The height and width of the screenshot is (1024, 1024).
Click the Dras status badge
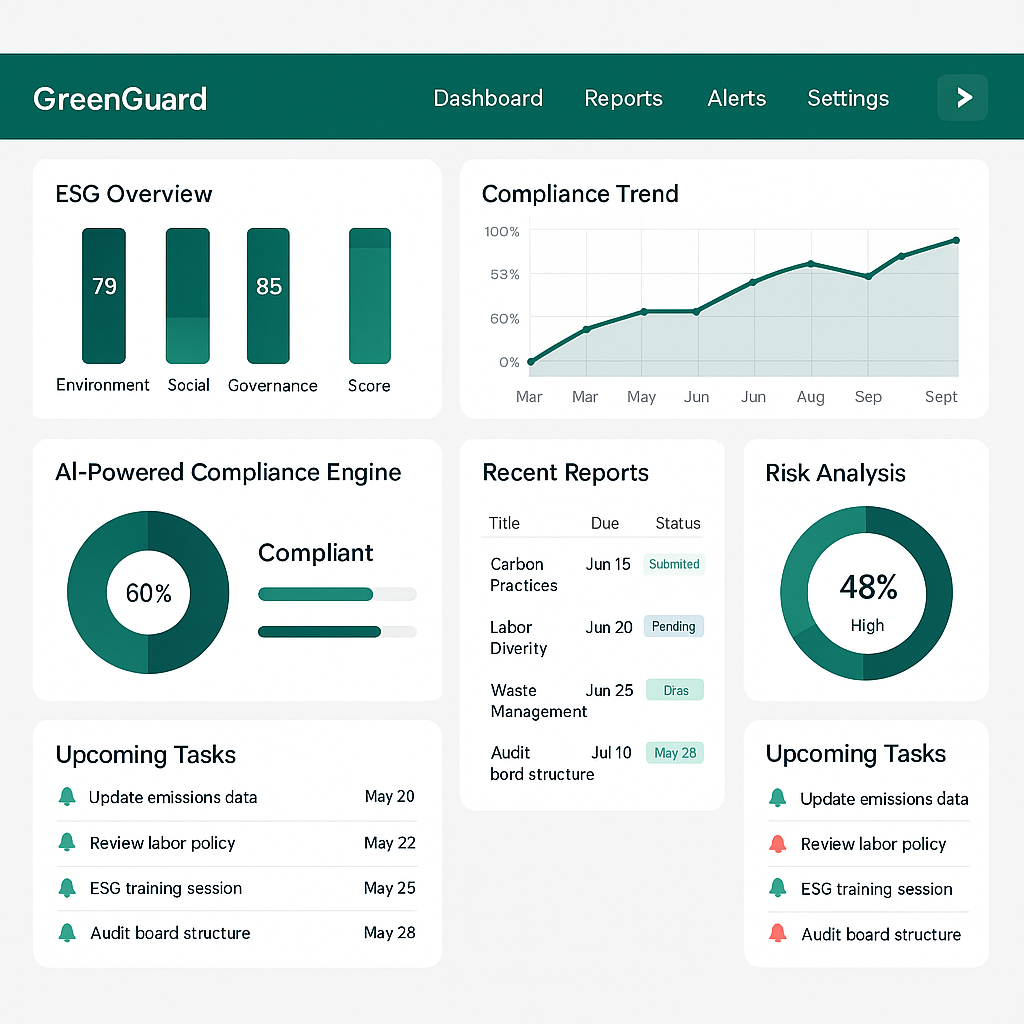click(675, 690)
